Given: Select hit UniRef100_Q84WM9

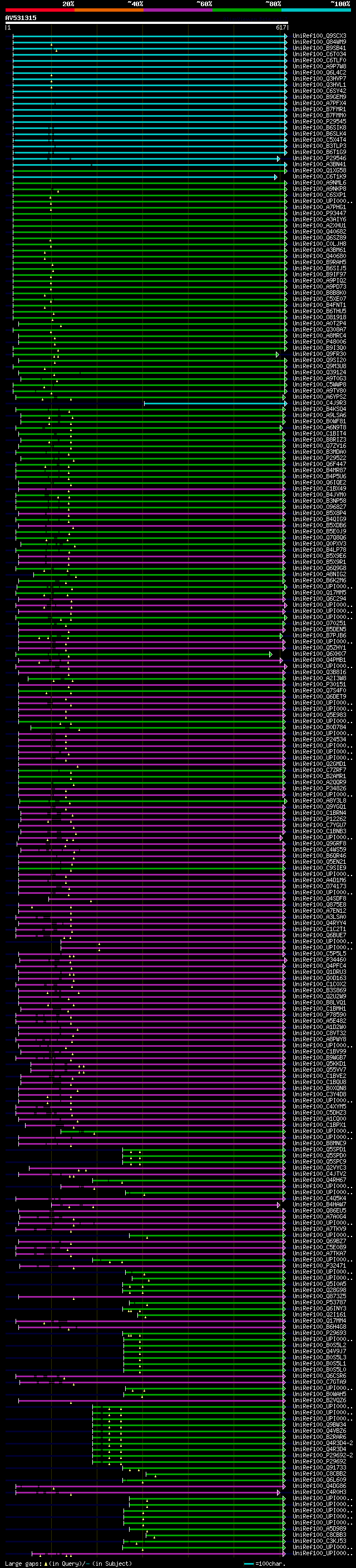Looking at the screenshot, I should click(x=319, y=42).
